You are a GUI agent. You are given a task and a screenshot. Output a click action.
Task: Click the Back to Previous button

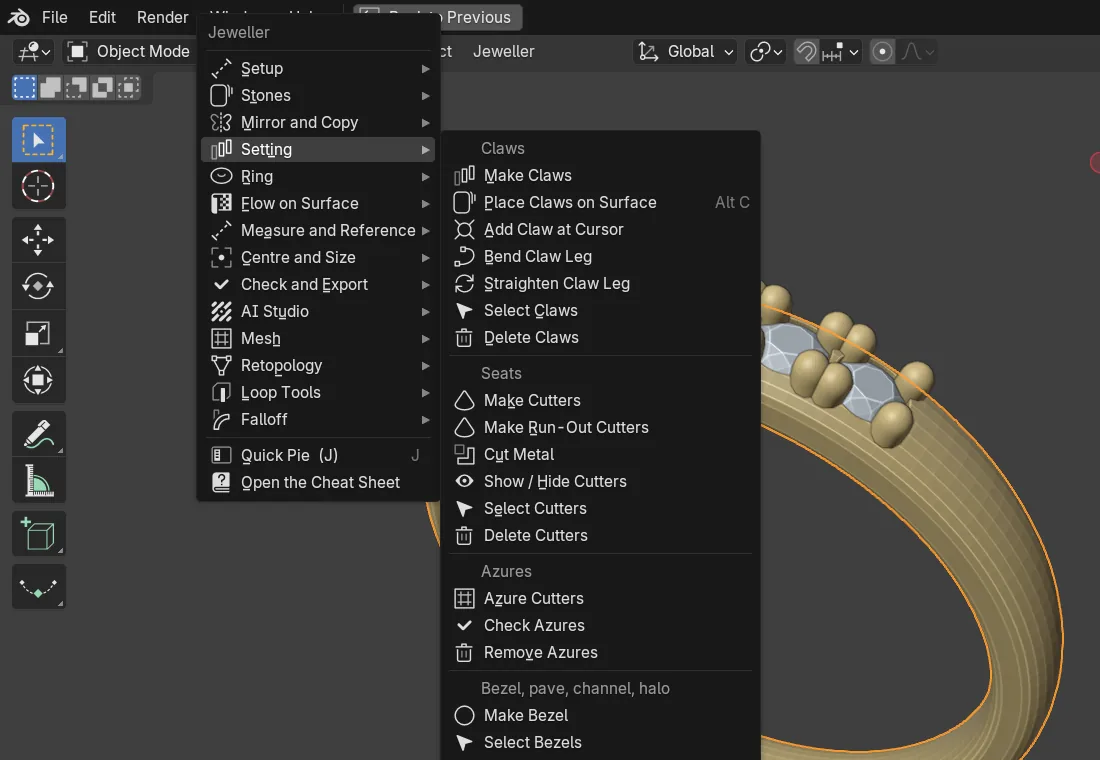[438, 17]
